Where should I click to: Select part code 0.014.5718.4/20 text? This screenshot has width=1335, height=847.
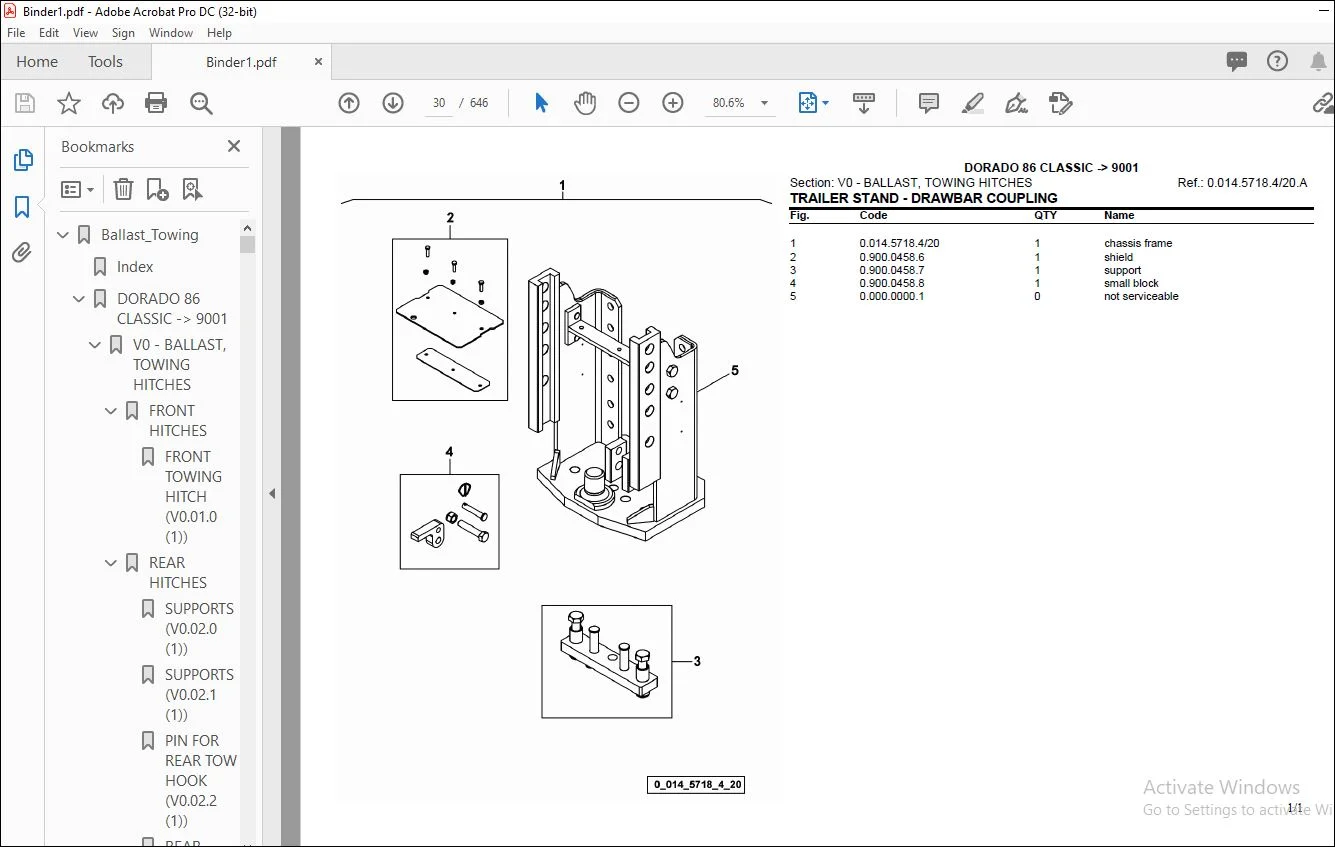click(x=899, y=244)
